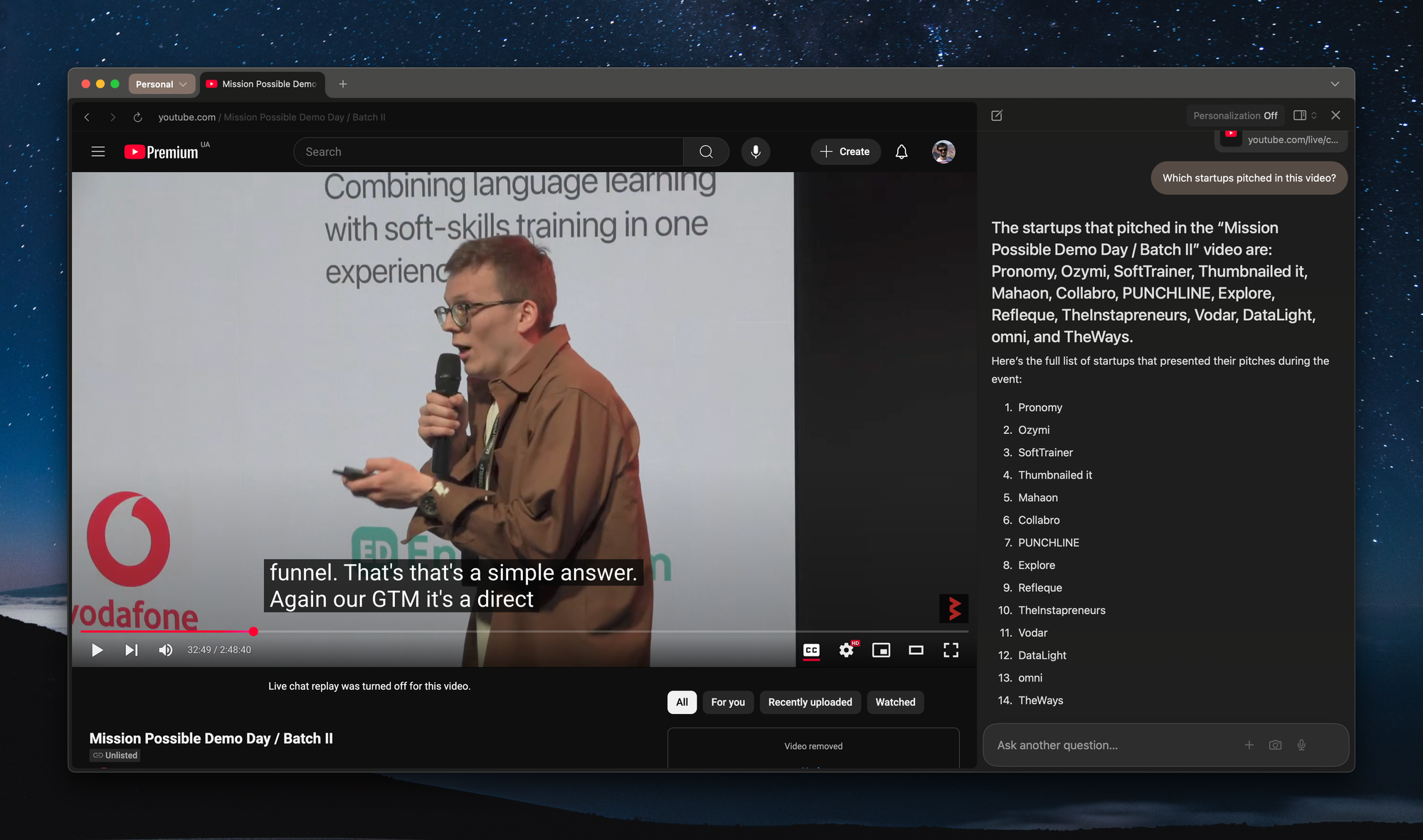The width and height of the screenshot is (1423, 840).
Task: Click the 'Video removed' card
Action: 813,747
